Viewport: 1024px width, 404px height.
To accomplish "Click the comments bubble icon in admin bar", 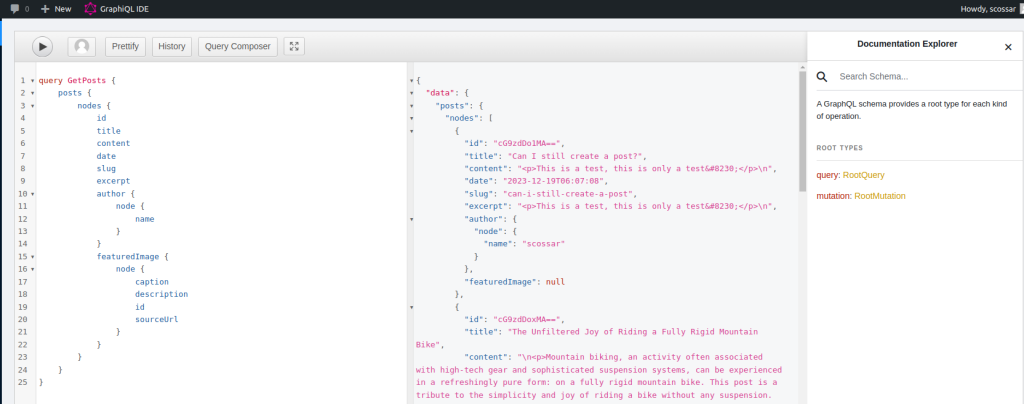I will [15, 9].
